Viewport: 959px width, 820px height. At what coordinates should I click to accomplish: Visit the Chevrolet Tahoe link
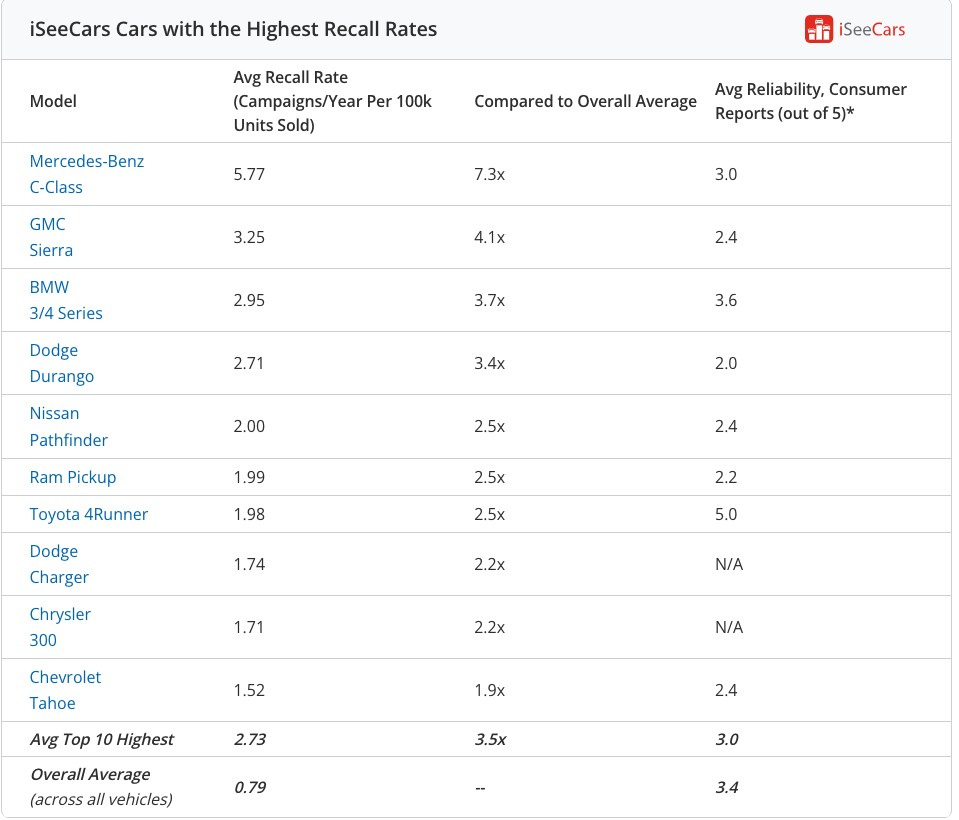[65, 690]
